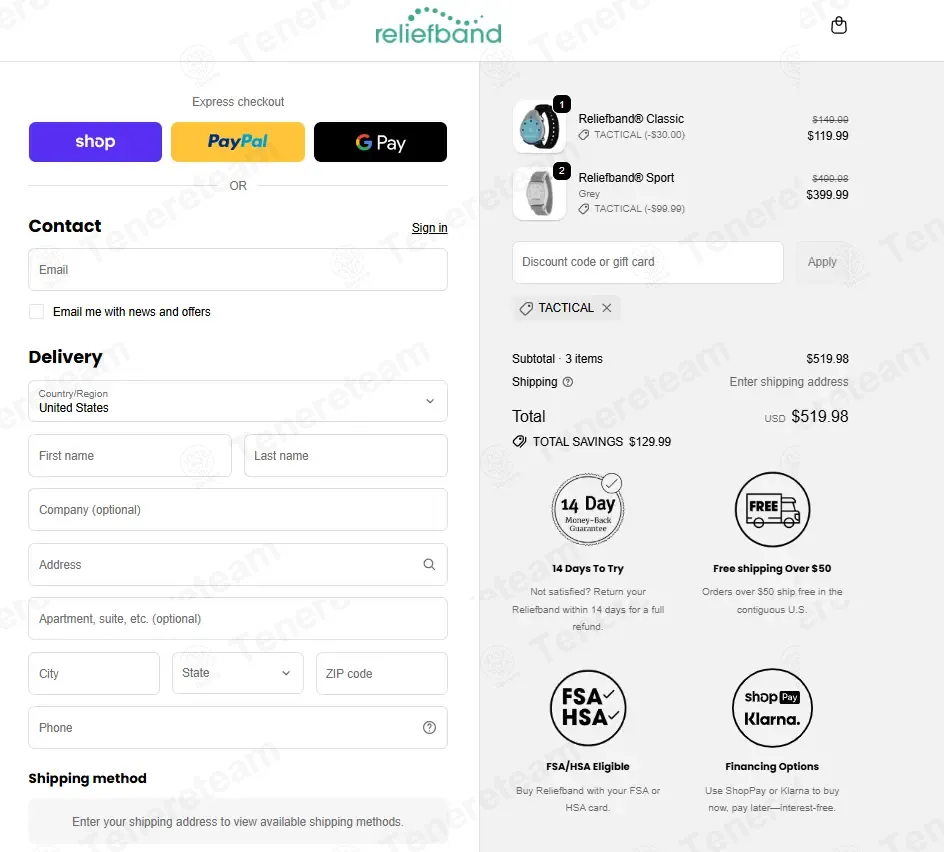The height and width of the screenshot is (852, 944).
Task: Click the FSA HSA eligible badge
Action: pos(588,708)
